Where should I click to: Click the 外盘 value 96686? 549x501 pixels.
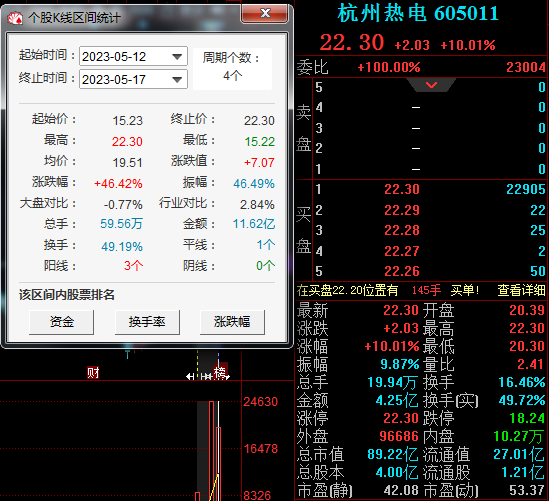click(399, 437)
